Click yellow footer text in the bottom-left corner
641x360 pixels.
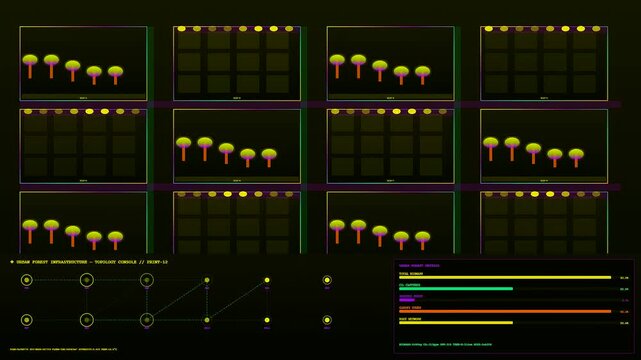point(63,349)
